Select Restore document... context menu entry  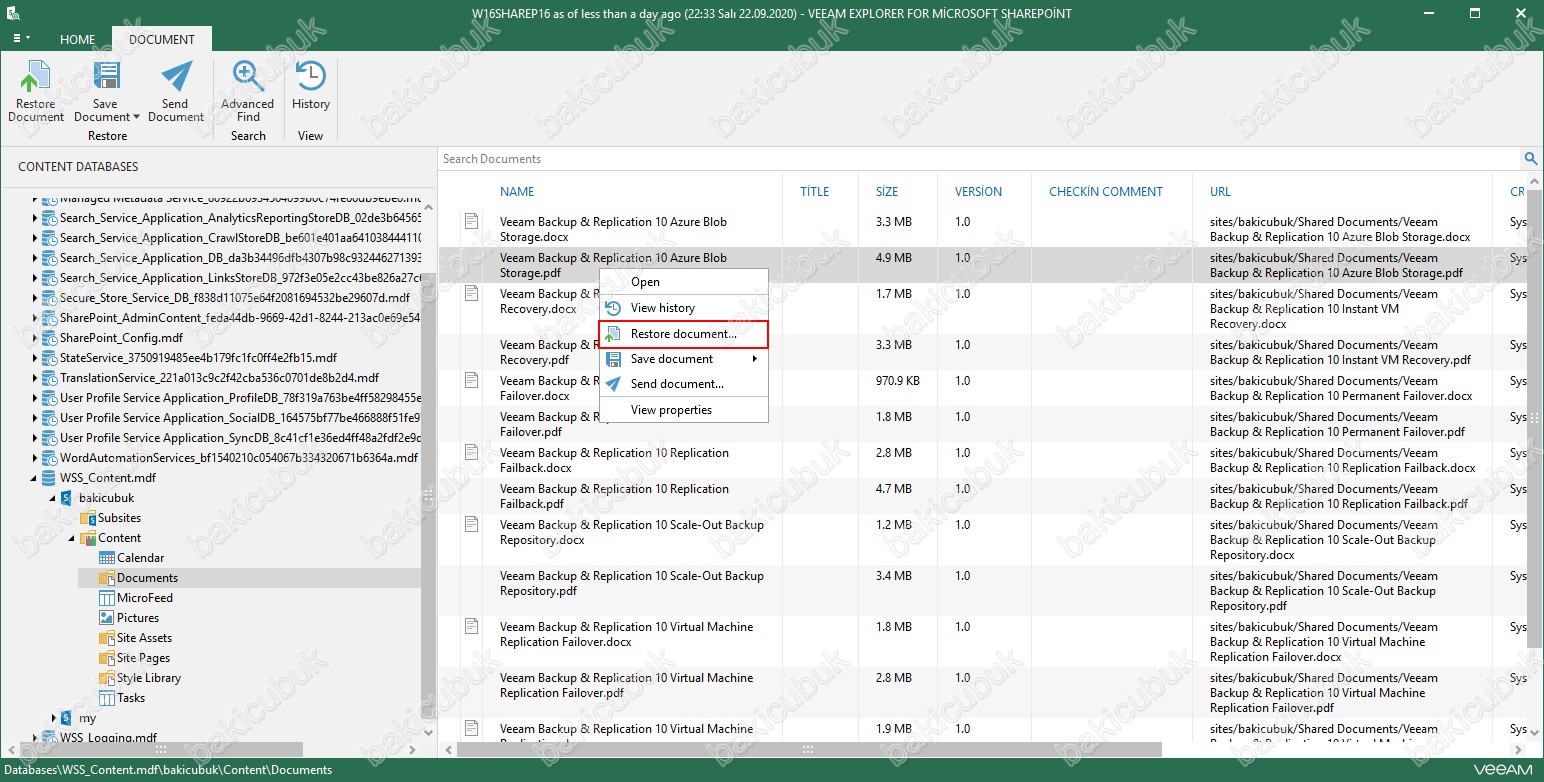(x=684, y=333)
